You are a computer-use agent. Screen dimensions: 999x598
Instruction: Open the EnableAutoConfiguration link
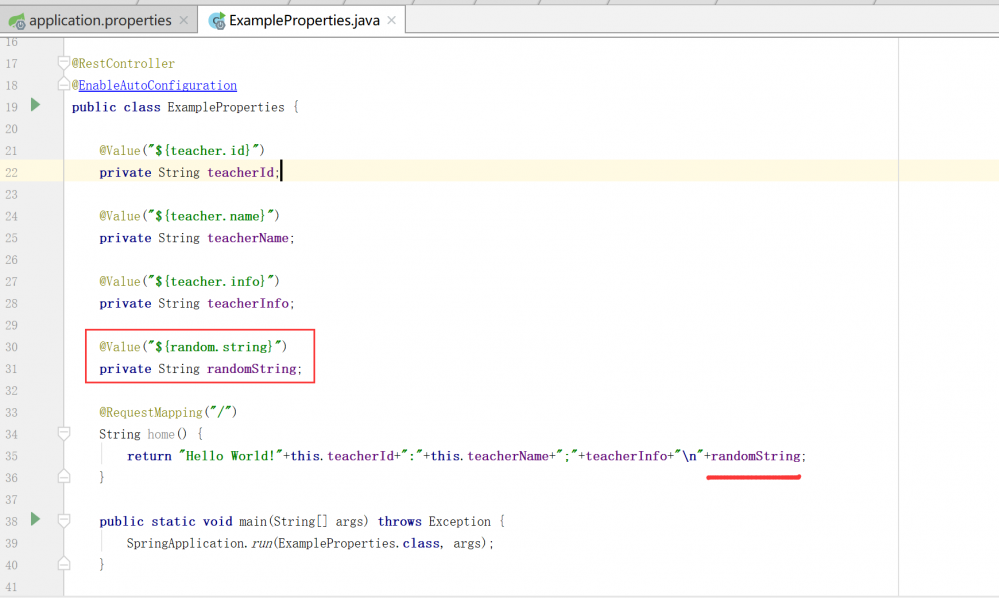(x=157, y=85)
